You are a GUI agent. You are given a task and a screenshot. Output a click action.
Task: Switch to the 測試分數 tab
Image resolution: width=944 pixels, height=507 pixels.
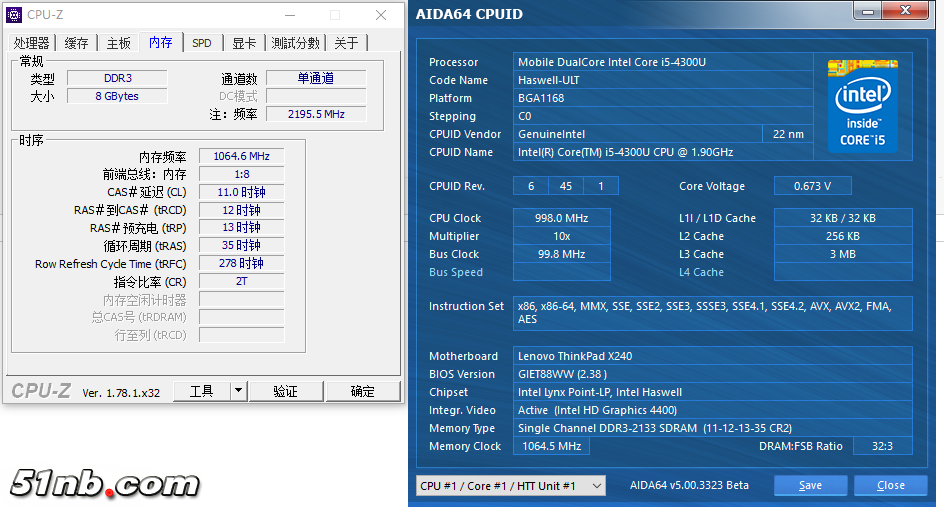click(296, 43)
